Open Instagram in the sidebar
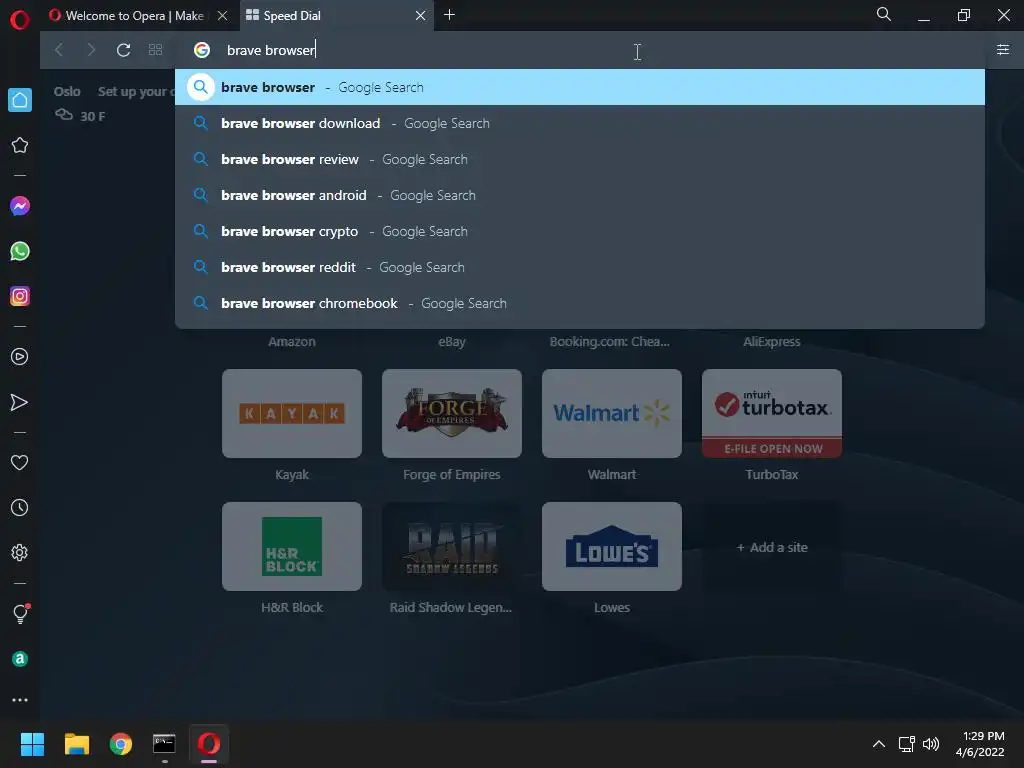 (x=20, y=296)
